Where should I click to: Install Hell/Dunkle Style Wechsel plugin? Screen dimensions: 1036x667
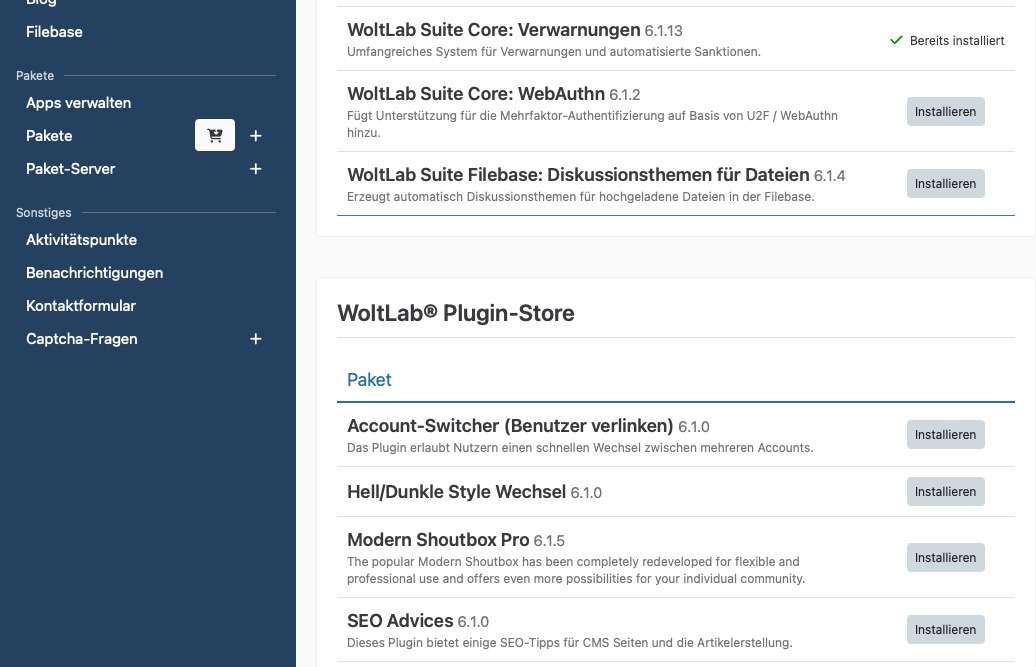click(x=945, y=492)
